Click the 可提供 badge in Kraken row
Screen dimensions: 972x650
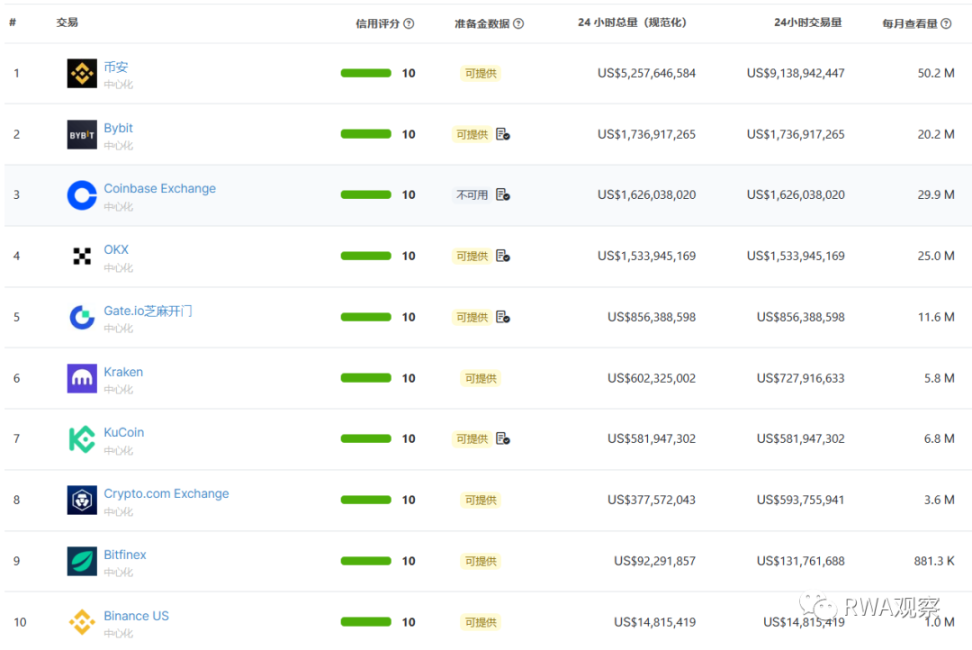pos(480,379)
